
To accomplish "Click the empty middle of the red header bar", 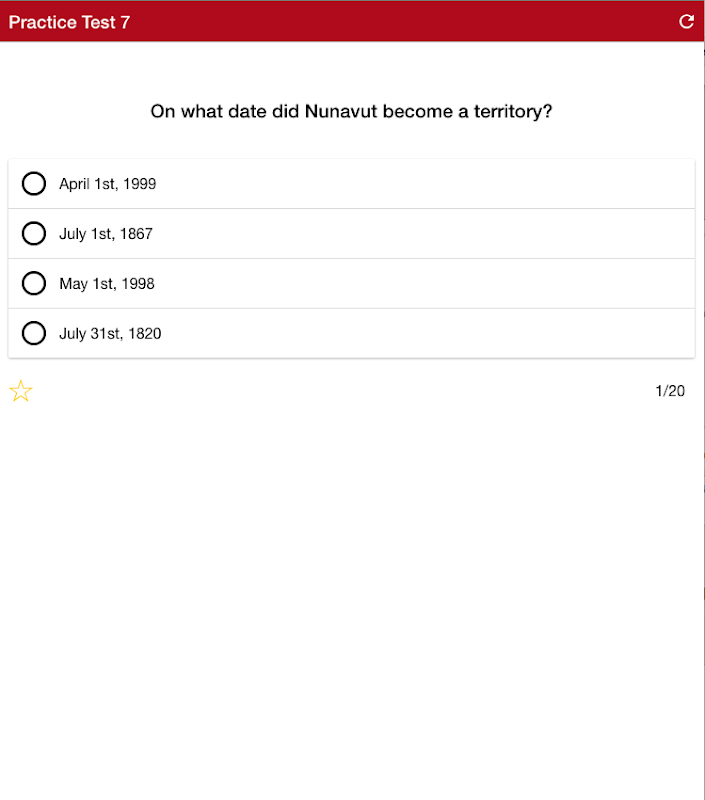I will pos(380,22).
